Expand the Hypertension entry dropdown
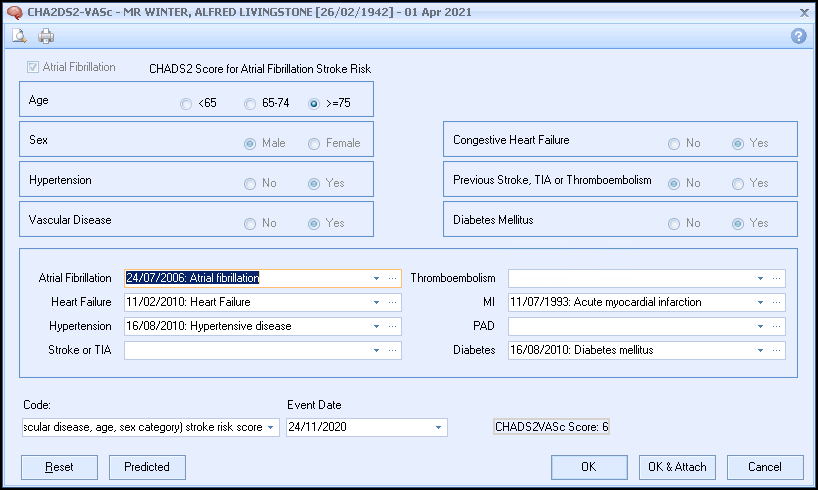This screenshot has width=818, height=490. click(x=376, y=326)
